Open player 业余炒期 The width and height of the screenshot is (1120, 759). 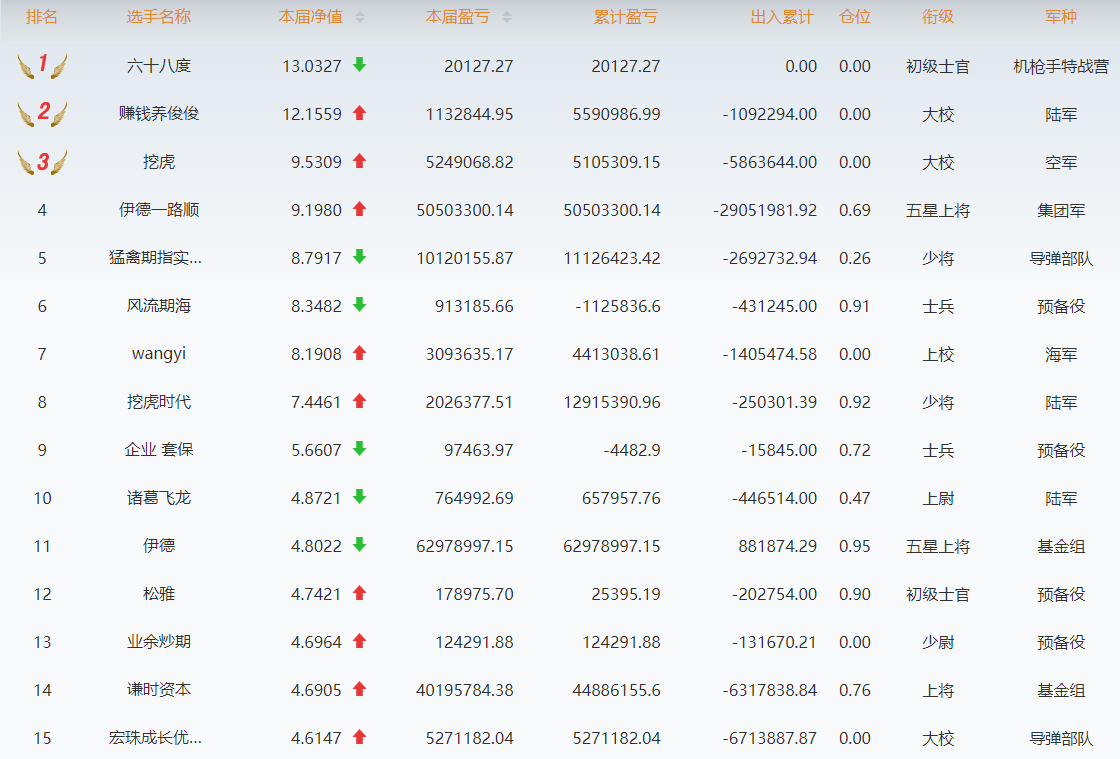(x=159, y=642)
